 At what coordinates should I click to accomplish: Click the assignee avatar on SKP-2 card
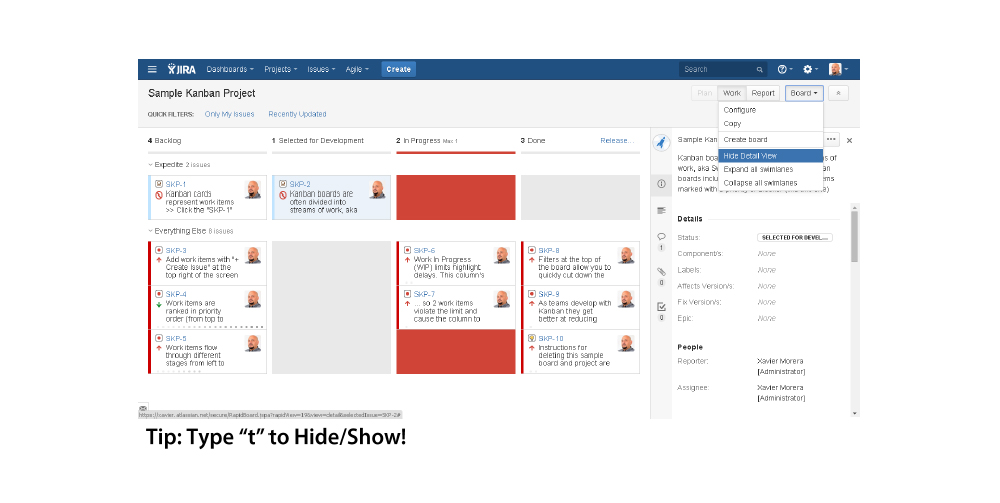pyautogui.click(x=378, y=189)
